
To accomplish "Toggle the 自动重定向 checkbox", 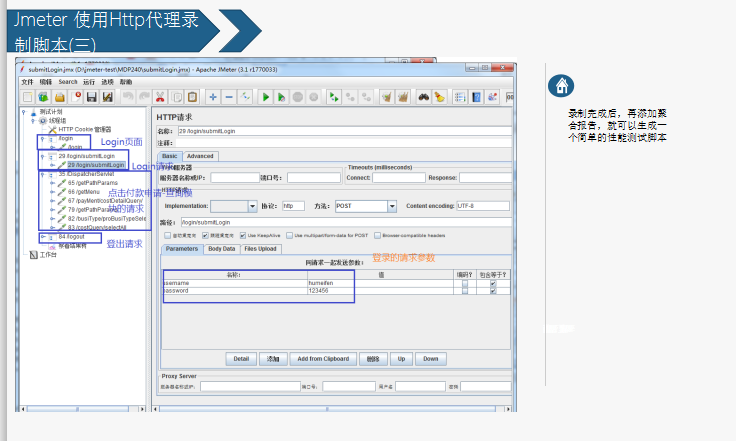I will 168,236.
